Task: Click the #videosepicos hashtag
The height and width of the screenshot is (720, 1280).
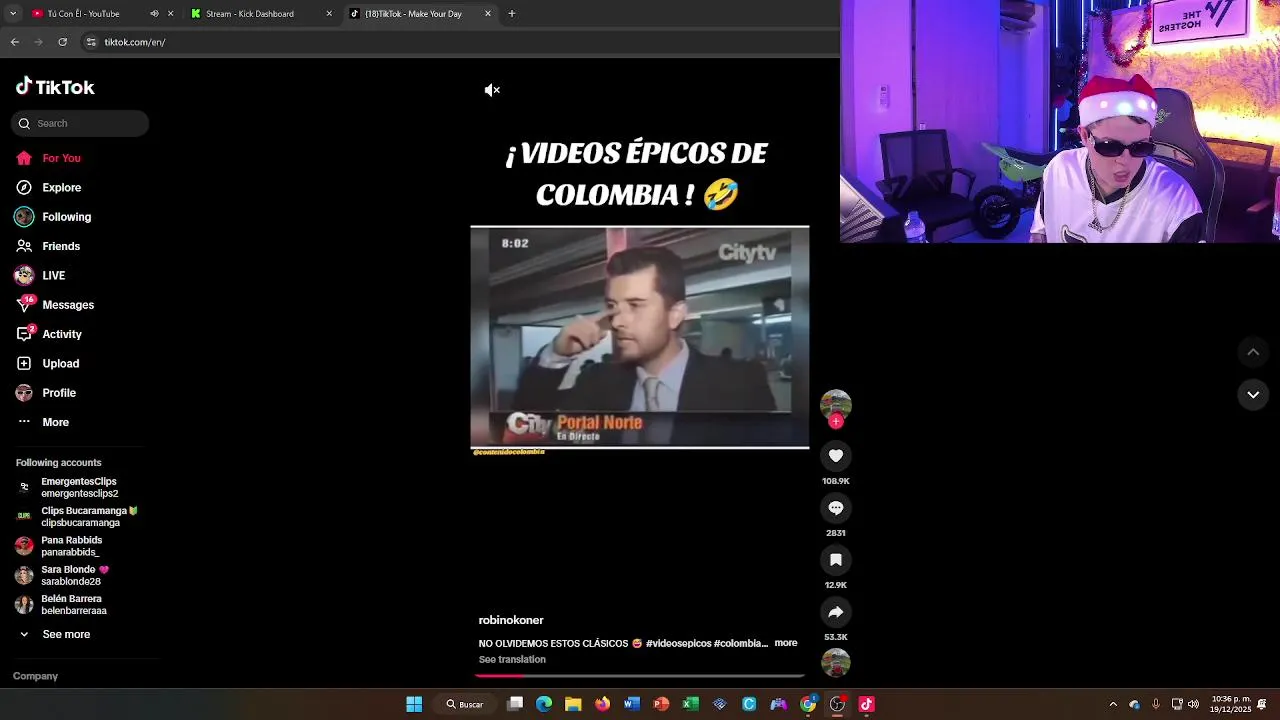Action: pyautogui.click(x=678, y=643)
